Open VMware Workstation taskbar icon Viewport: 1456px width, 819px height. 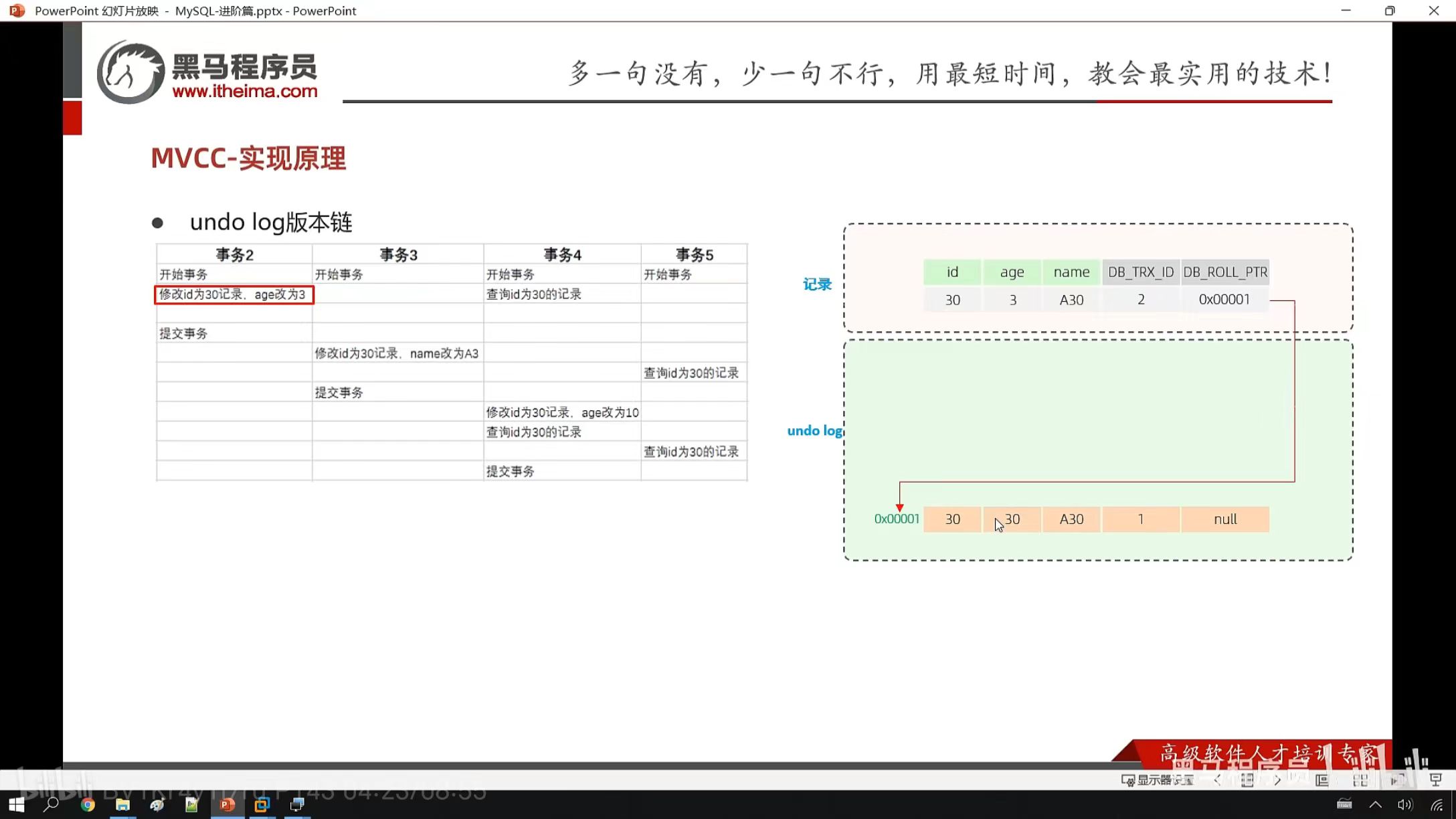click(262, 805)
